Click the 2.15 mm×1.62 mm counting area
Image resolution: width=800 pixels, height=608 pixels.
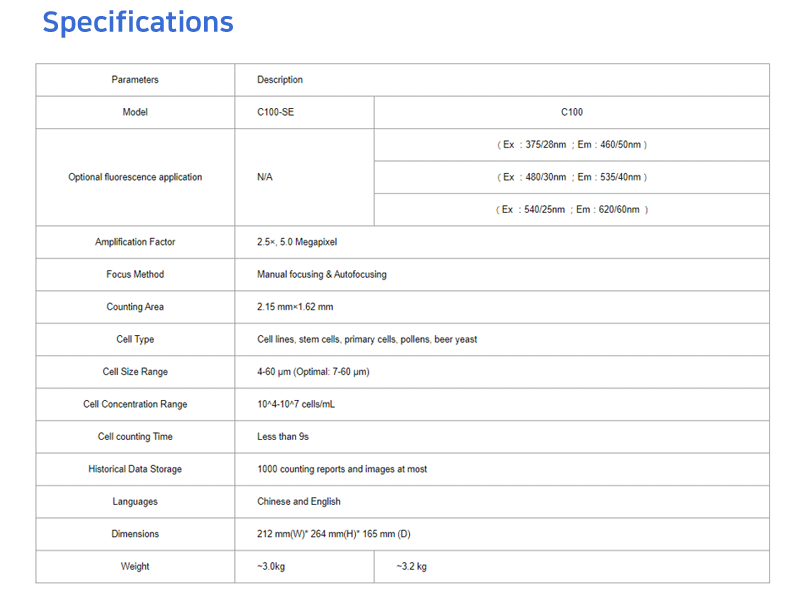pos(295,307)
